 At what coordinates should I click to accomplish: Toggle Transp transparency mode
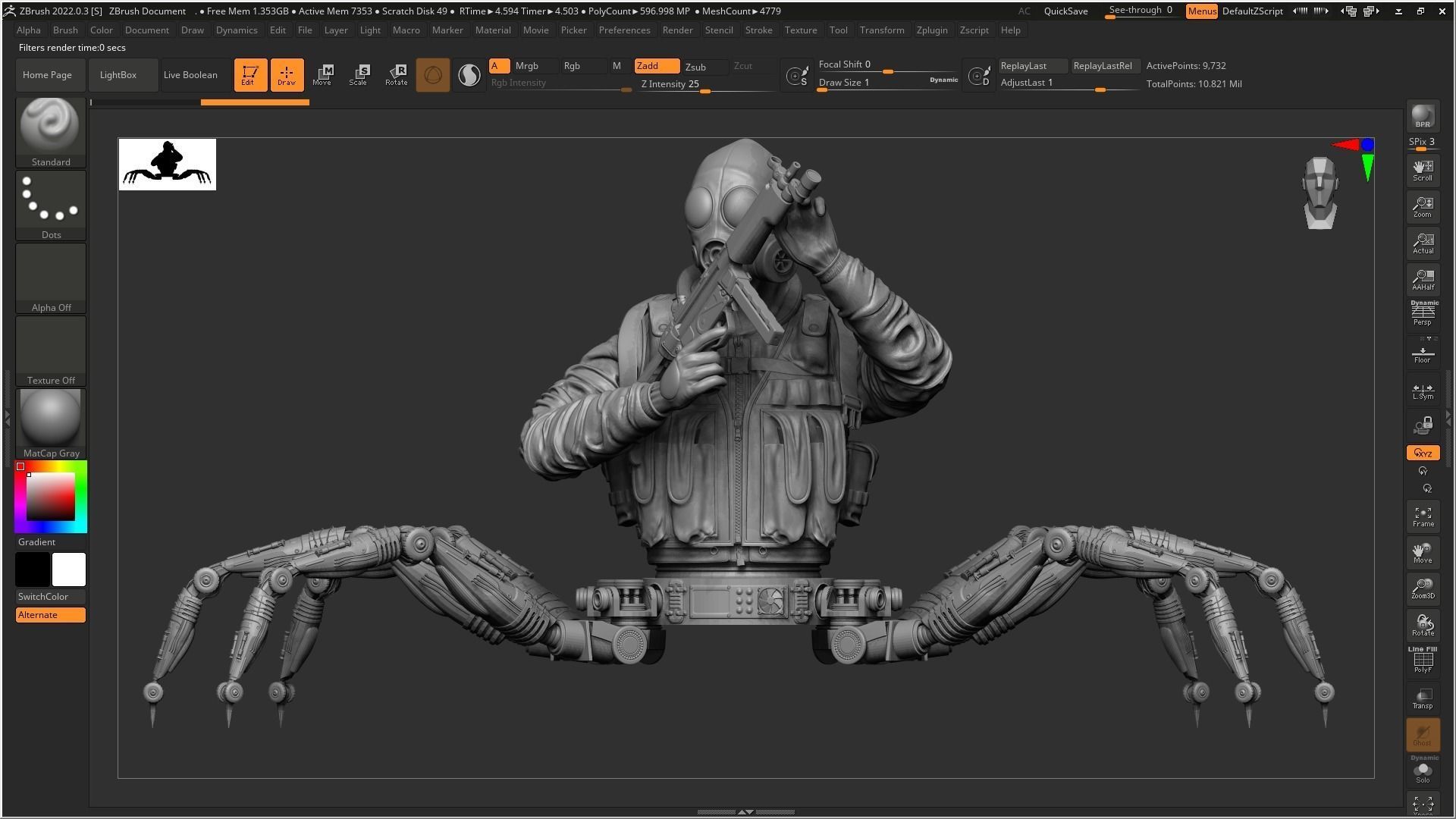(1423, 698)
